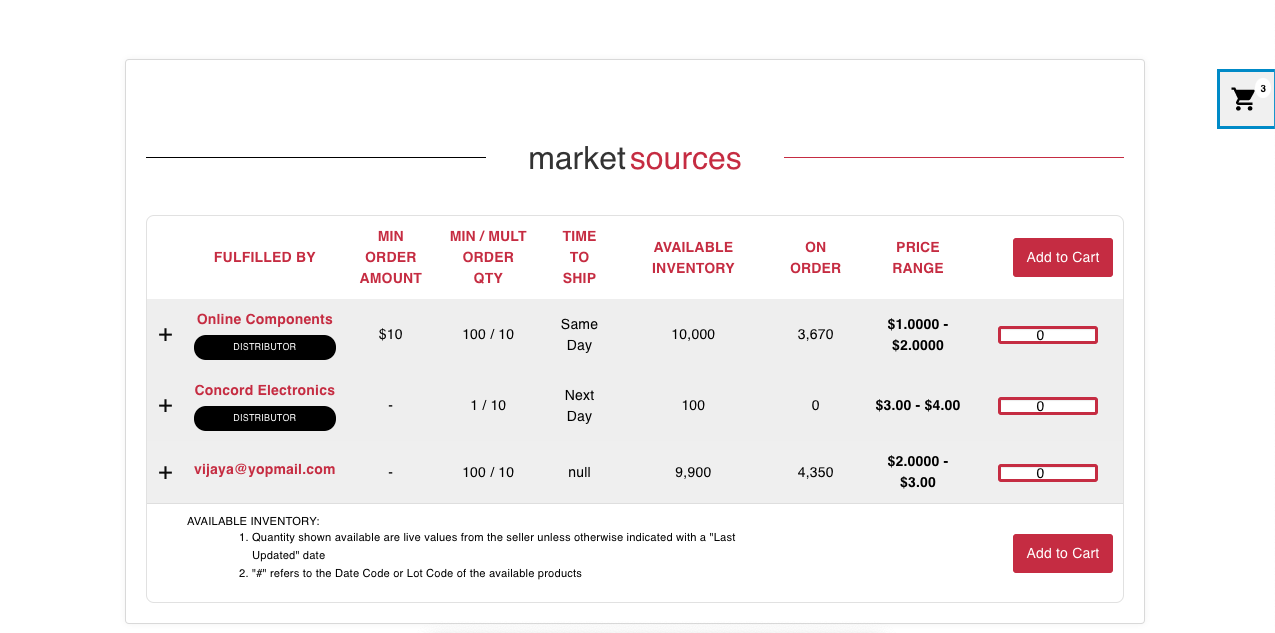Expand the Online Components row
This screenshot has width=1275, height=633.
click(x=166, y=335)
